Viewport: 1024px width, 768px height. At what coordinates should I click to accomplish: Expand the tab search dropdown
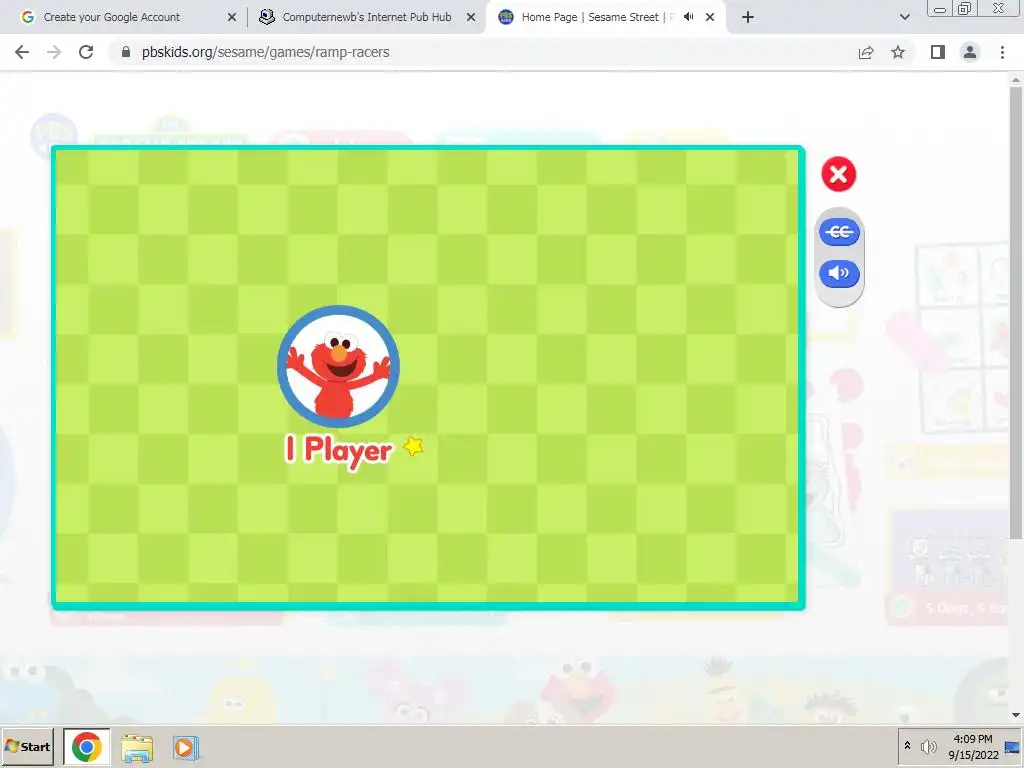[904, 17]
